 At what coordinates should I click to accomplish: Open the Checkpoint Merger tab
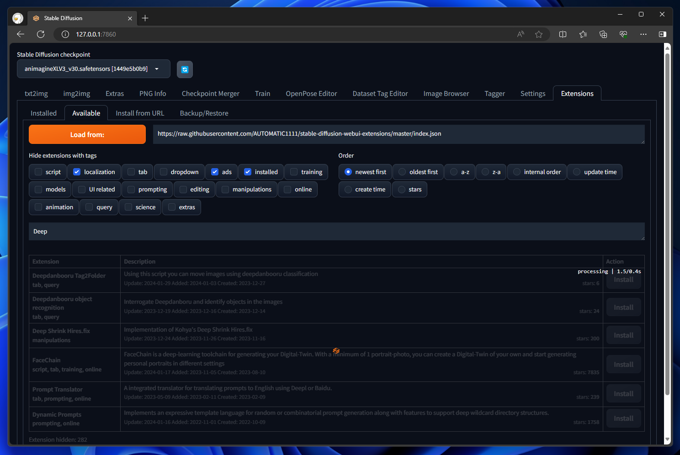210,94
